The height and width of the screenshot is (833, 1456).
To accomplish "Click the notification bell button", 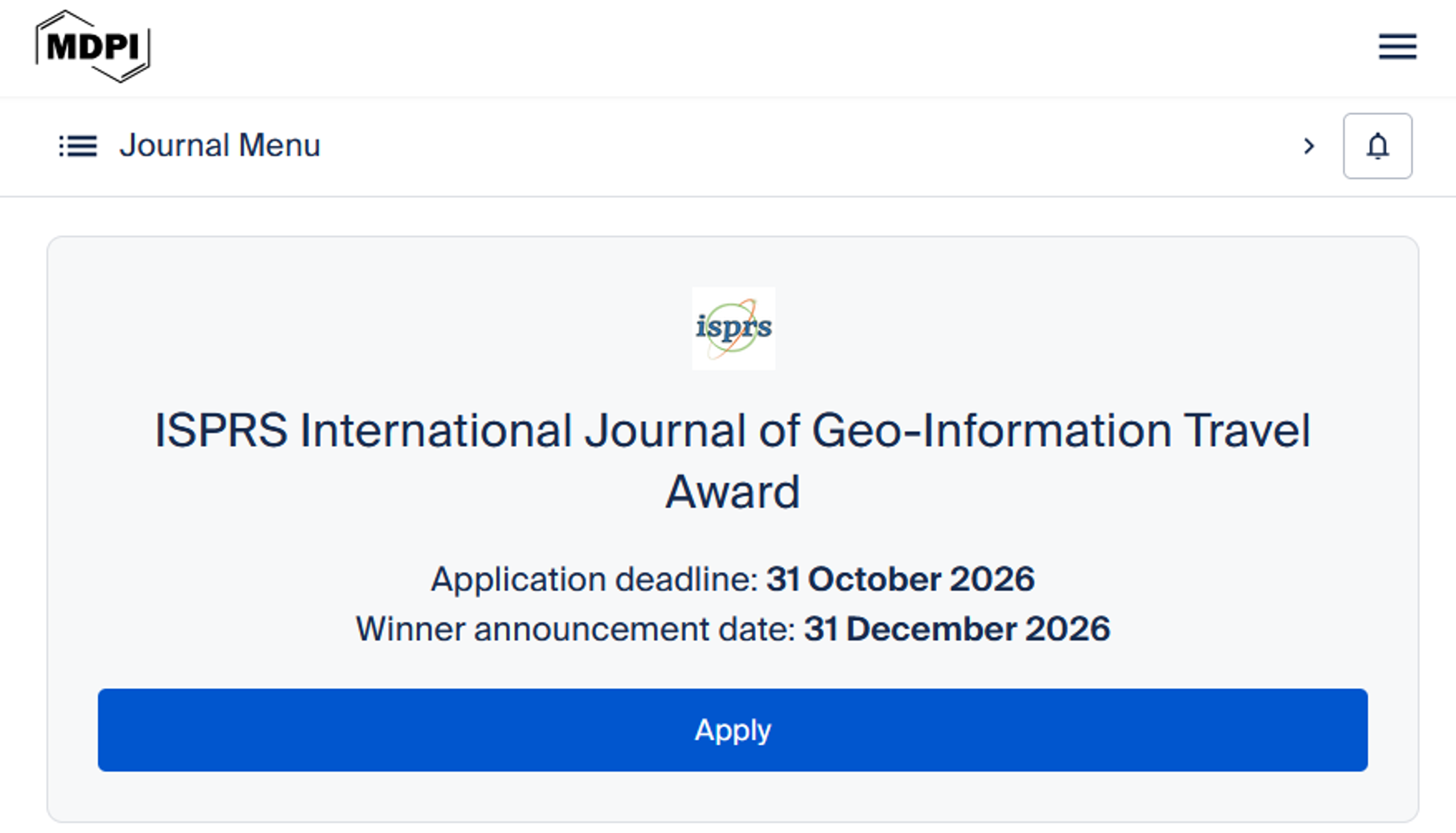I will pyautogui.click(x=1377, y=146).
